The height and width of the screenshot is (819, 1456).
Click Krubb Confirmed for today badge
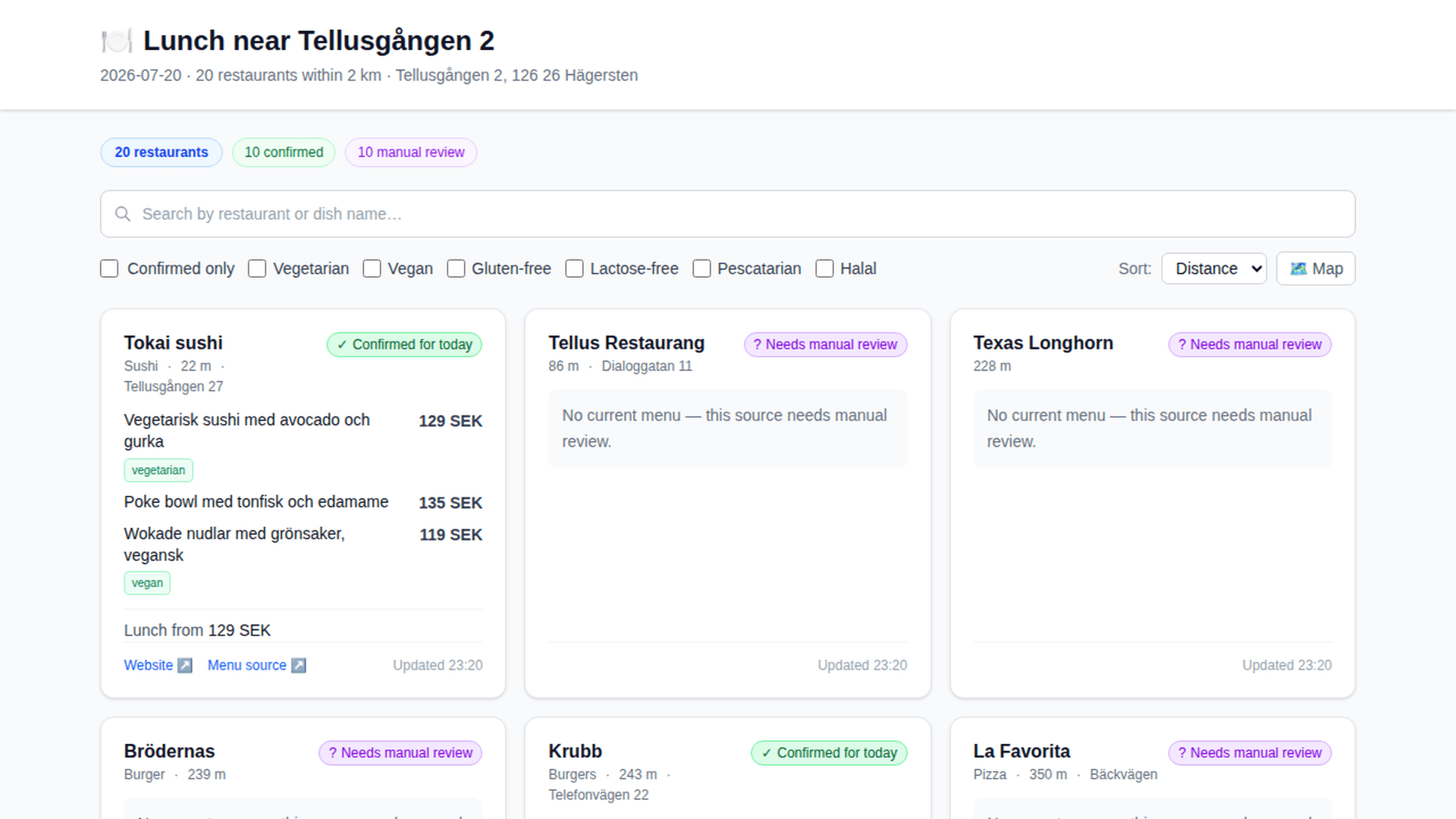click(x=829, y=753)
